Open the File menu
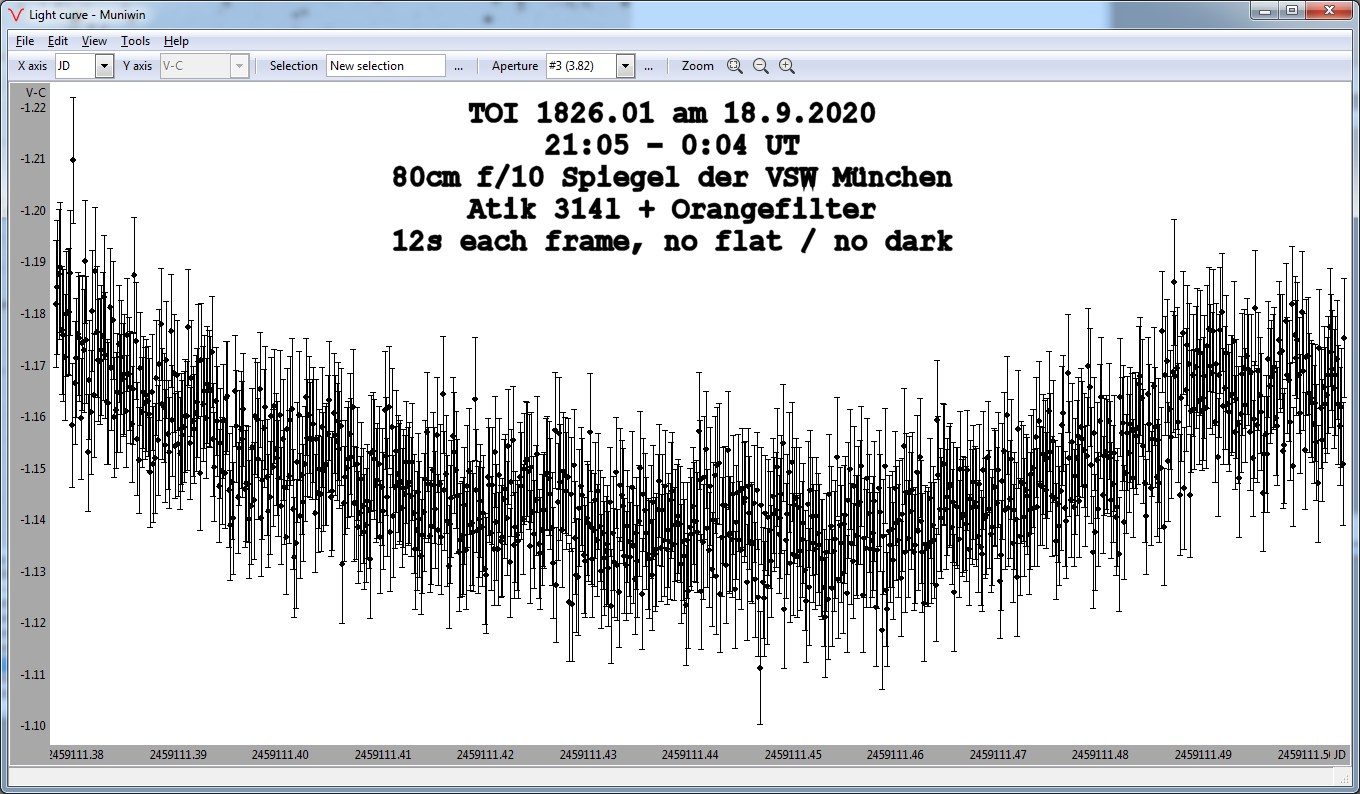The image size is (1360, 794). (25, 41)
